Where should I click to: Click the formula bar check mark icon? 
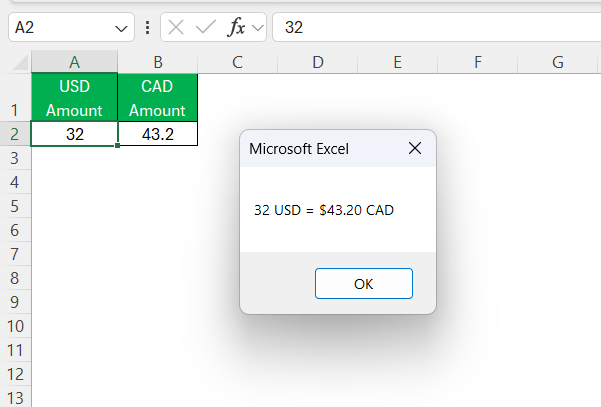point(205,28)
